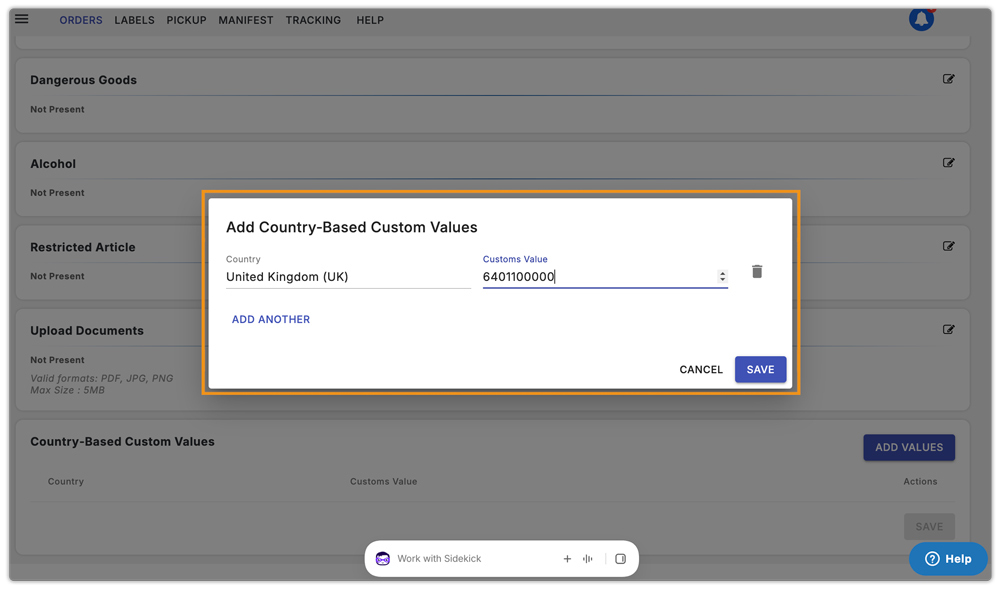Click ADD ANOTHER in the dialog
The image size is (1000, 591).
[270, 319]
